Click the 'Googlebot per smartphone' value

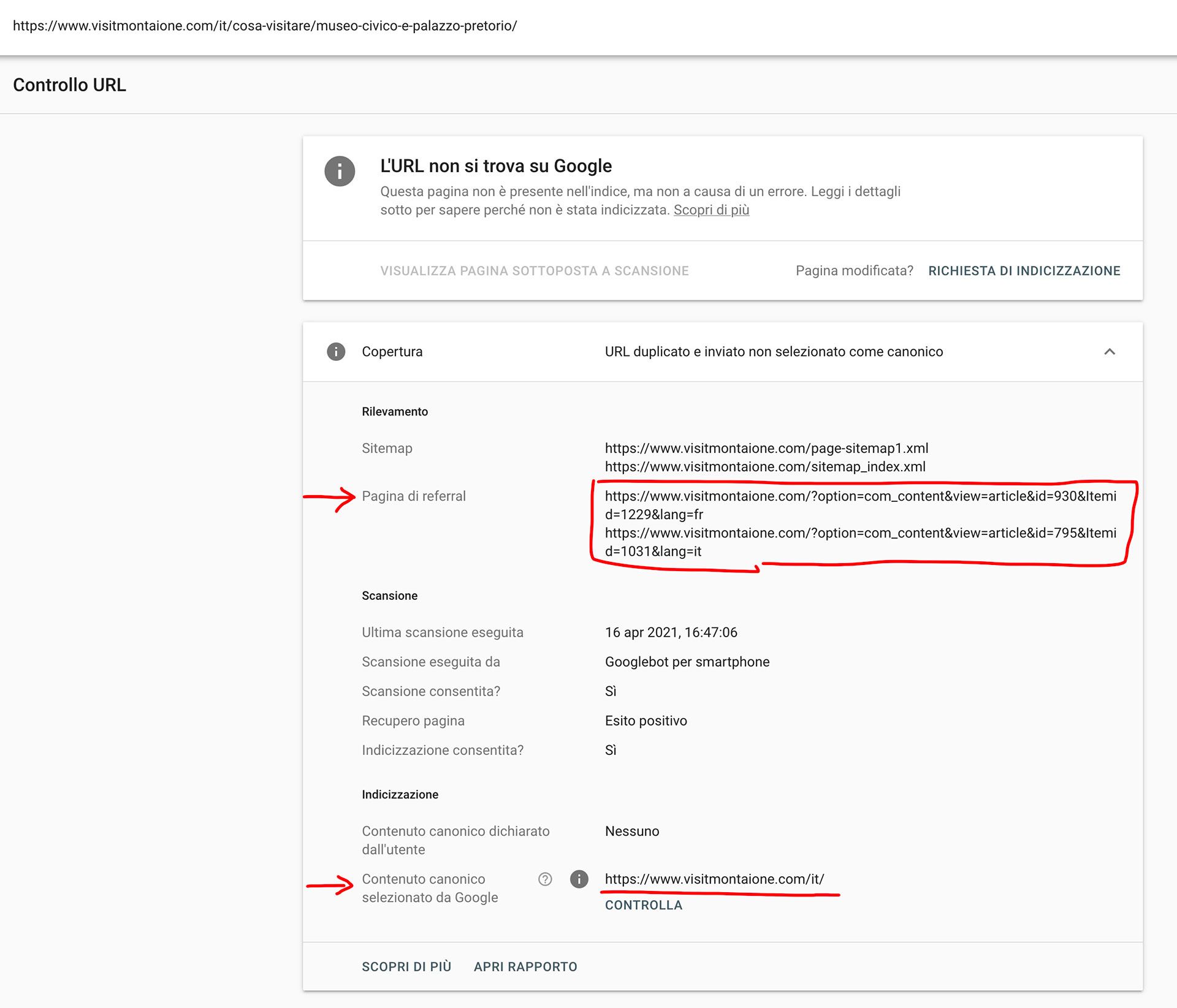[x=687, y=662]
